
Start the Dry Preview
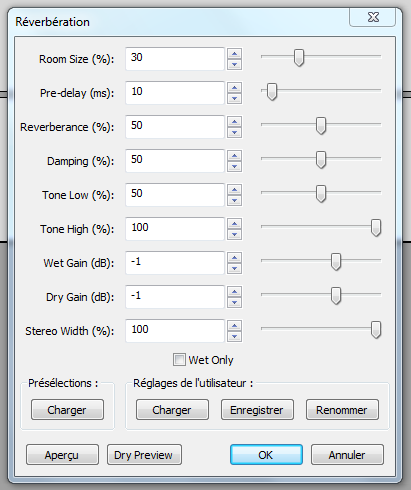tap(144, 455)
